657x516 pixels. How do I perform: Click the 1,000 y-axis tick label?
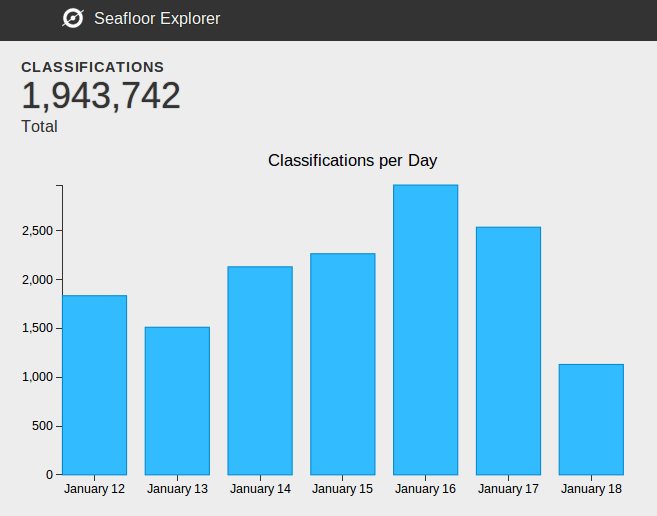click(x=36, y=377)
